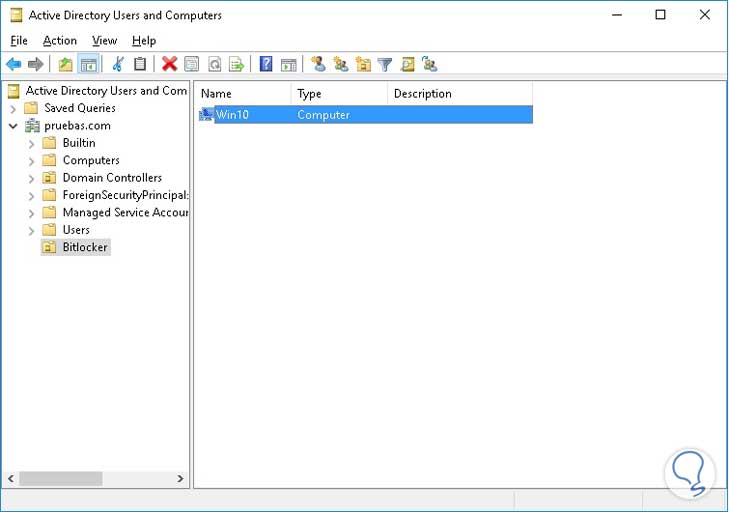Click the Paste clipboard icon

pyautogui.click(x=140, y=64)
